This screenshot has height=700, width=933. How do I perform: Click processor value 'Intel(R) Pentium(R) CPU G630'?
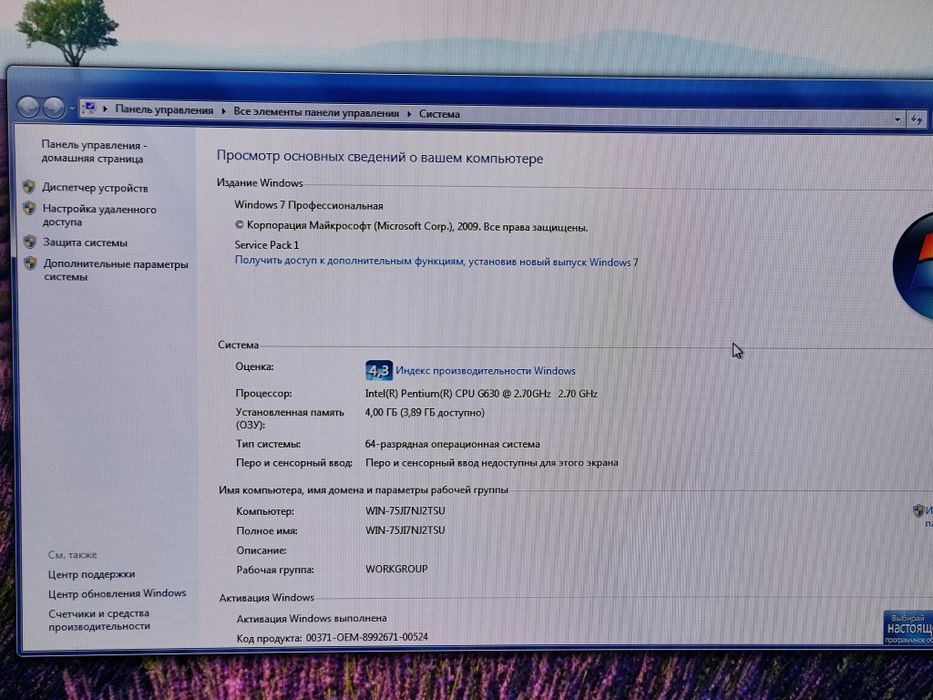point(481,393)
